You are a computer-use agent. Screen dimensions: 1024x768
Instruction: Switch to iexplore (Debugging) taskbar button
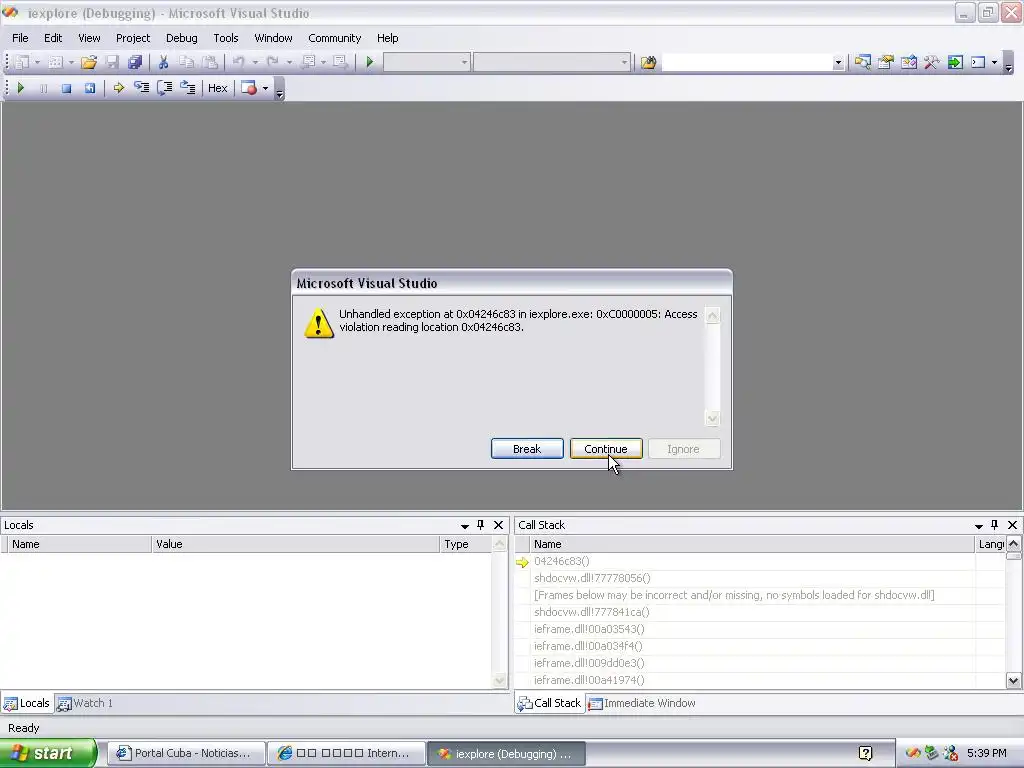click(506, 754)
